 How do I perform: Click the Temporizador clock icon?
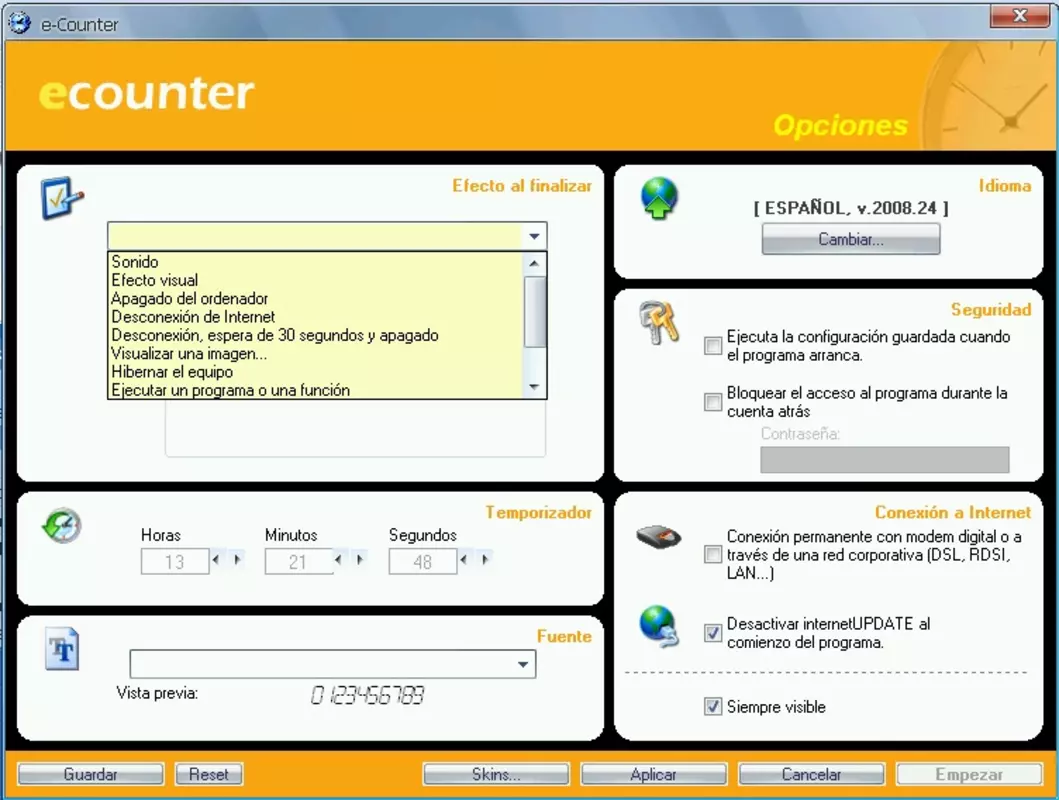61,525
